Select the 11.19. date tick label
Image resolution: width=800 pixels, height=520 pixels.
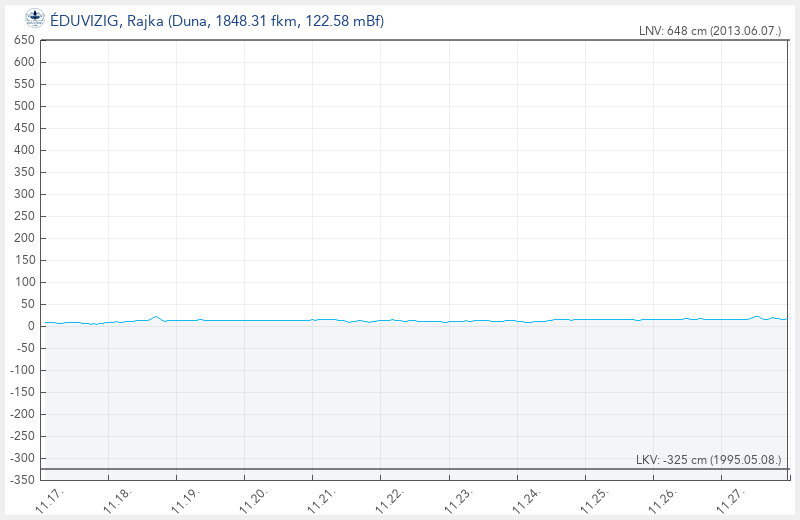186,500
